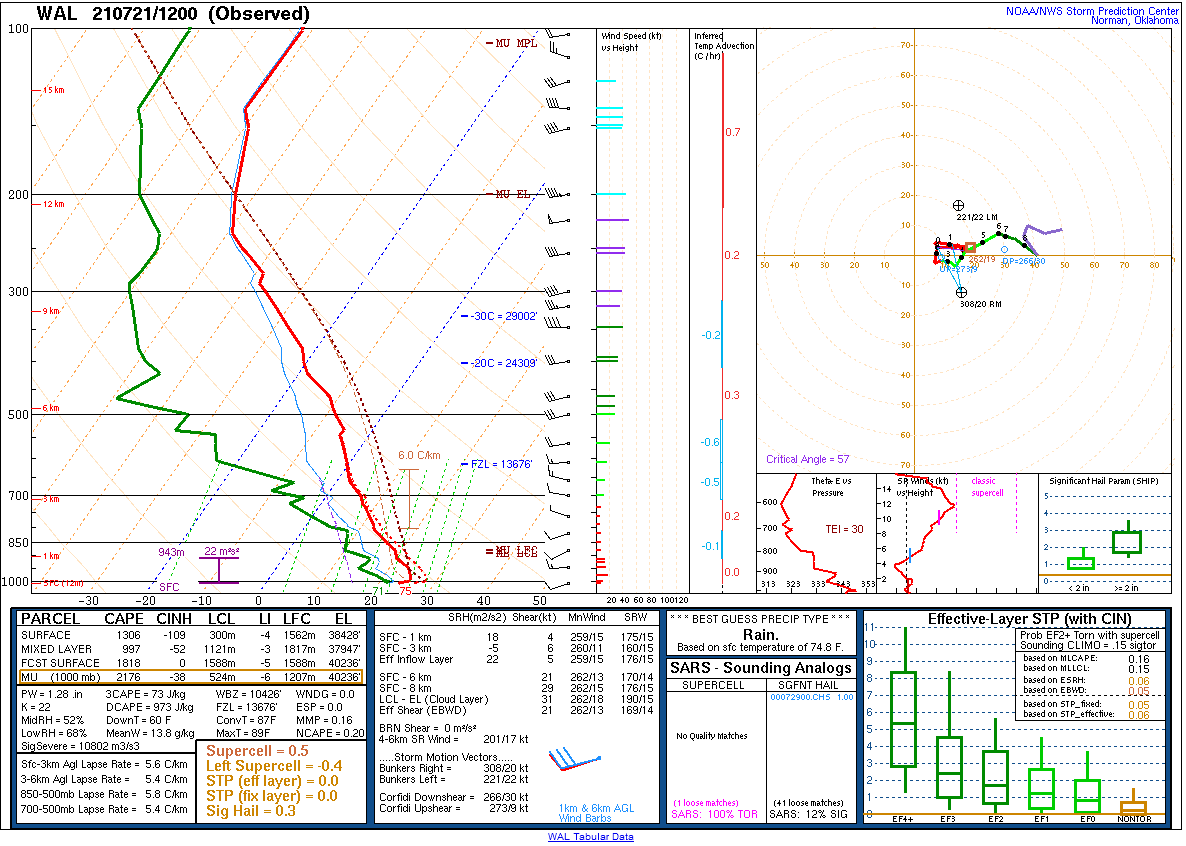Image resolution: width=1186 pixels, height=846 pixels.
Task: Click the SARS: 12% SIG result
Action: tap(809, 814)
